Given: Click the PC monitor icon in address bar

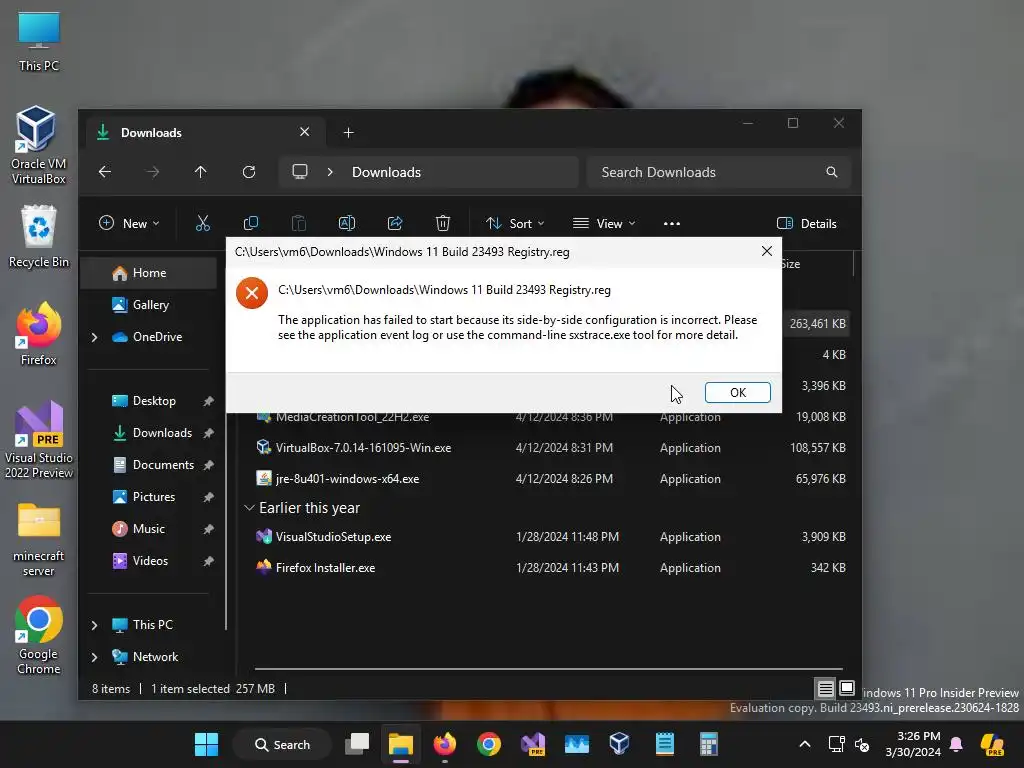Looking at the screenshot, I should pyautogui.click(x=300, y=172).
